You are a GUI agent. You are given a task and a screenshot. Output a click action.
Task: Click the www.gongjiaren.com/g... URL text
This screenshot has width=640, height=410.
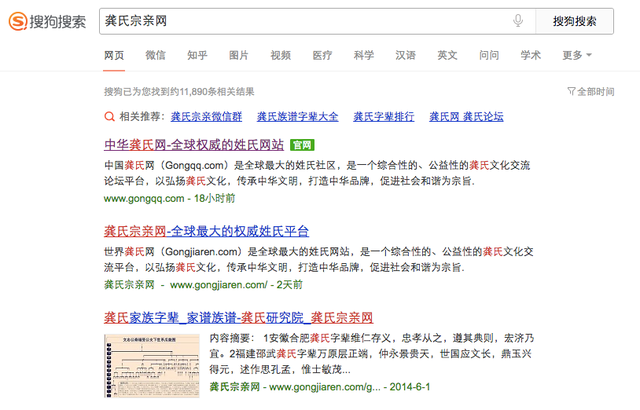324,387
